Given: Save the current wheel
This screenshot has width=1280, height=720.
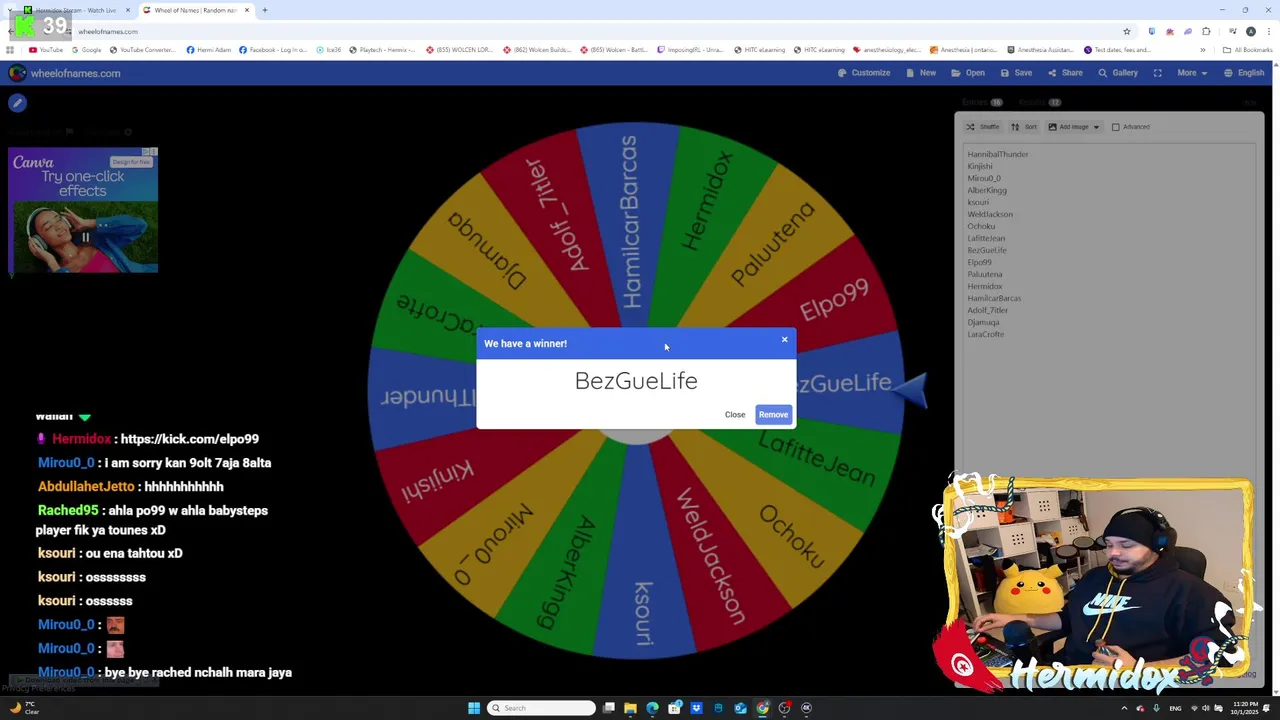Looking at the screenshot, I should click(1016, 73).
